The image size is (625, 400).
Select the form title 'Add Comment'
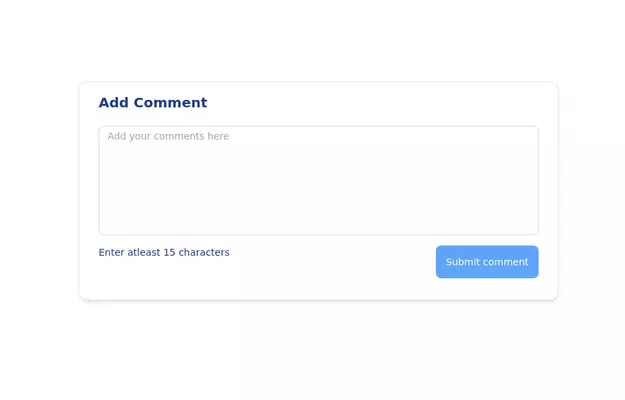pyautogui.click(x=153, y=103)
